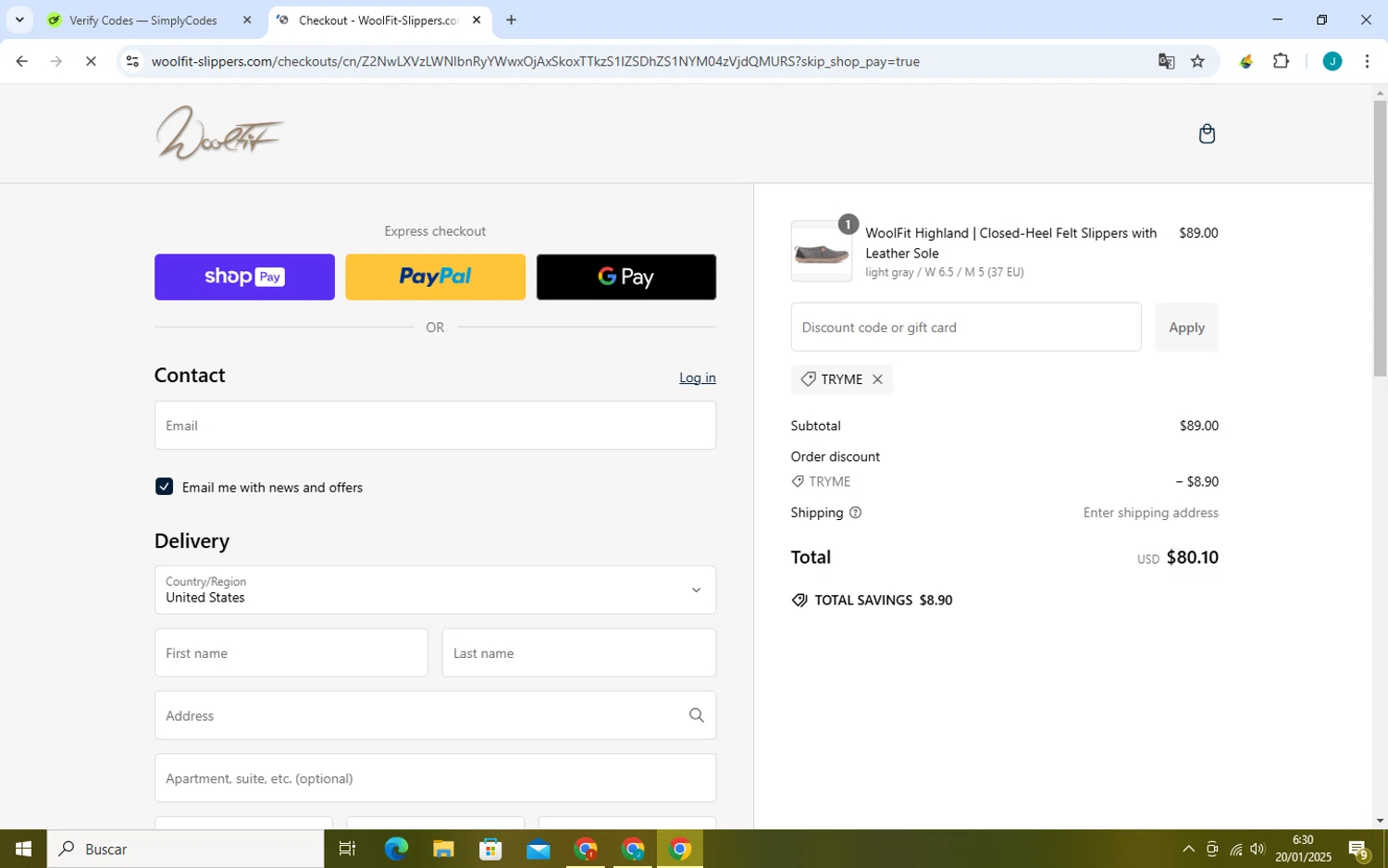
Task: Select the Enter shipping address text
Action: click(x=1150, y=513)
